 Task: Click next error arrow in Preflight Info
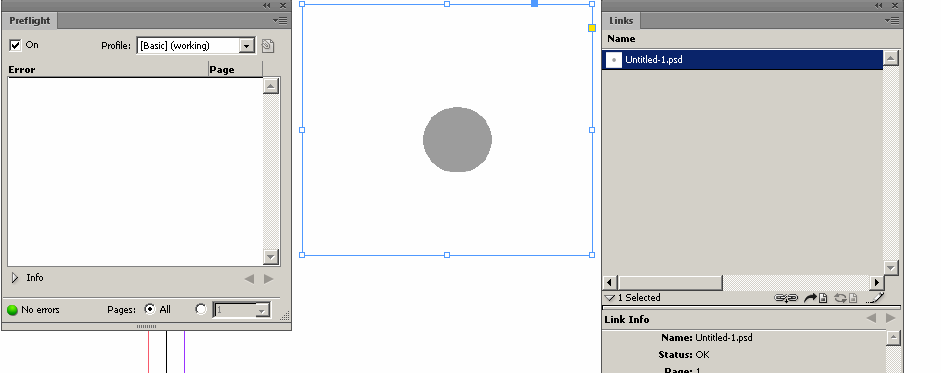268,278
